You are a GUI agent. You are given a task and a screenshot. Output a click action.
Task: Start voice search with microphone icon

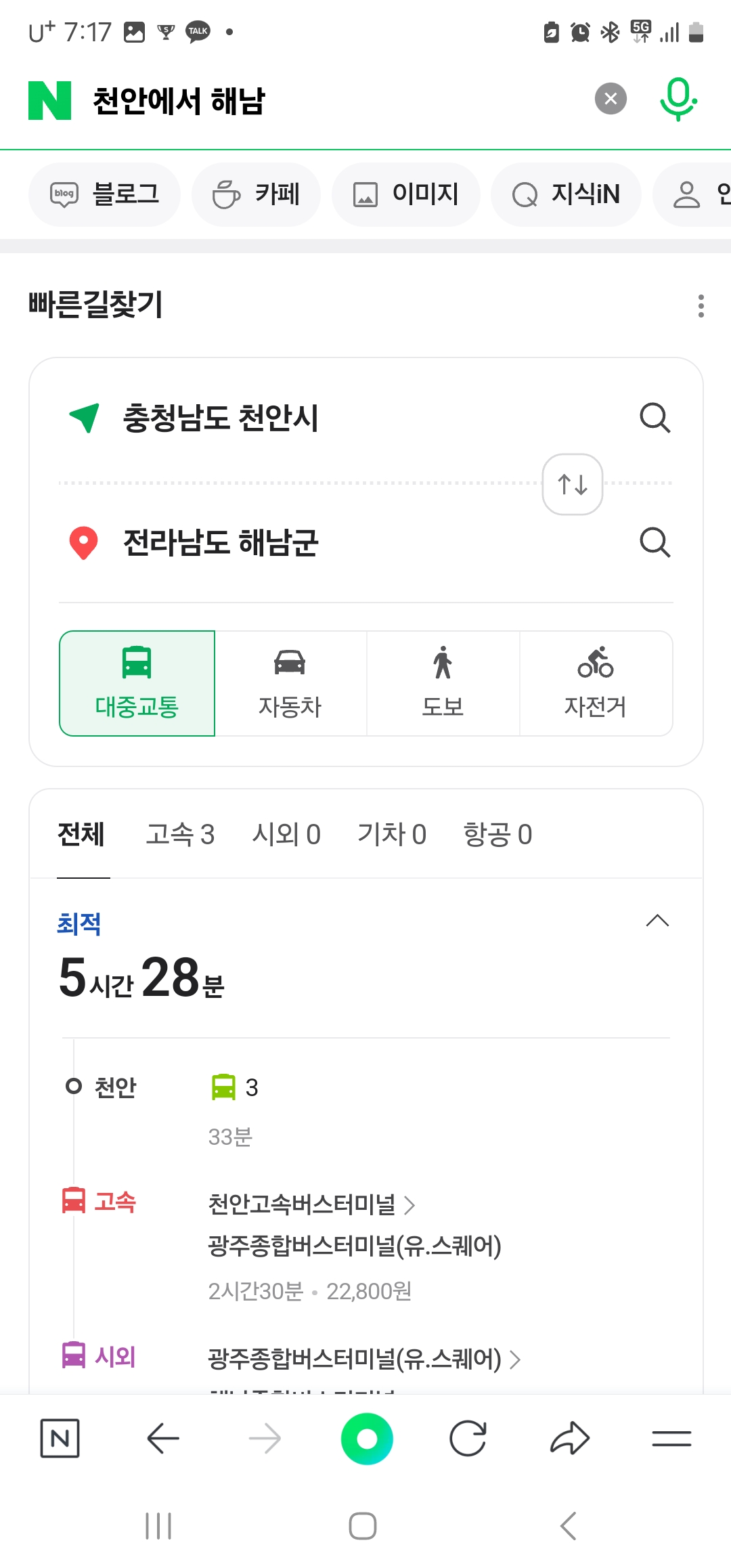tap(678, 100)
